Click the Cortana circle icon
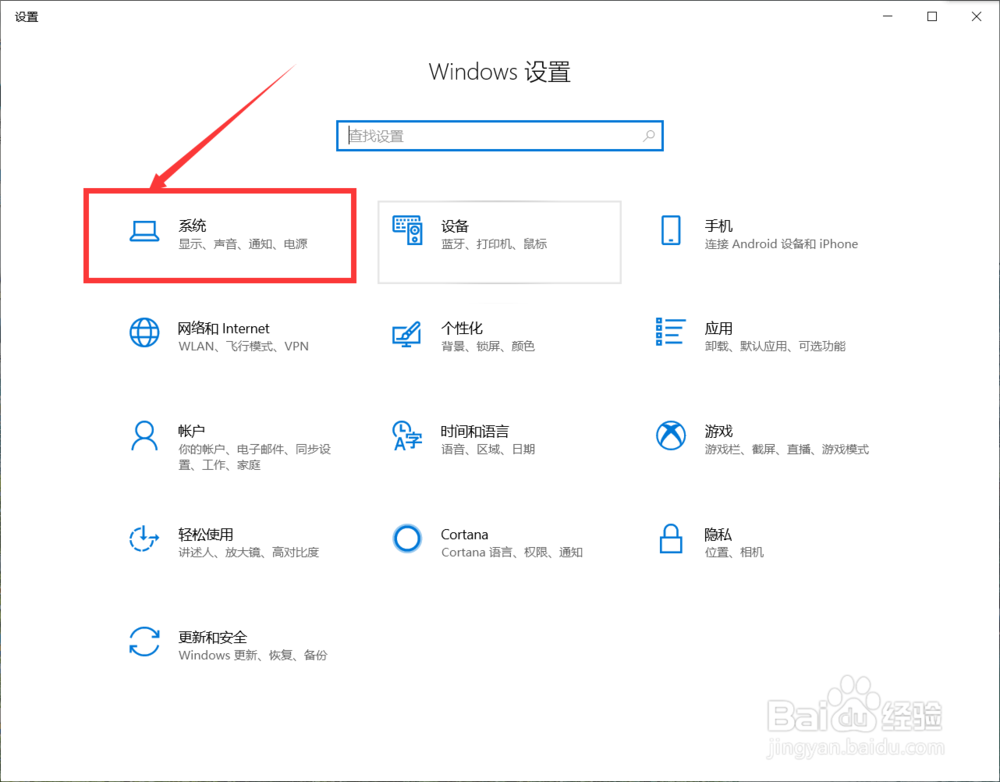 (x=407, y=539)
